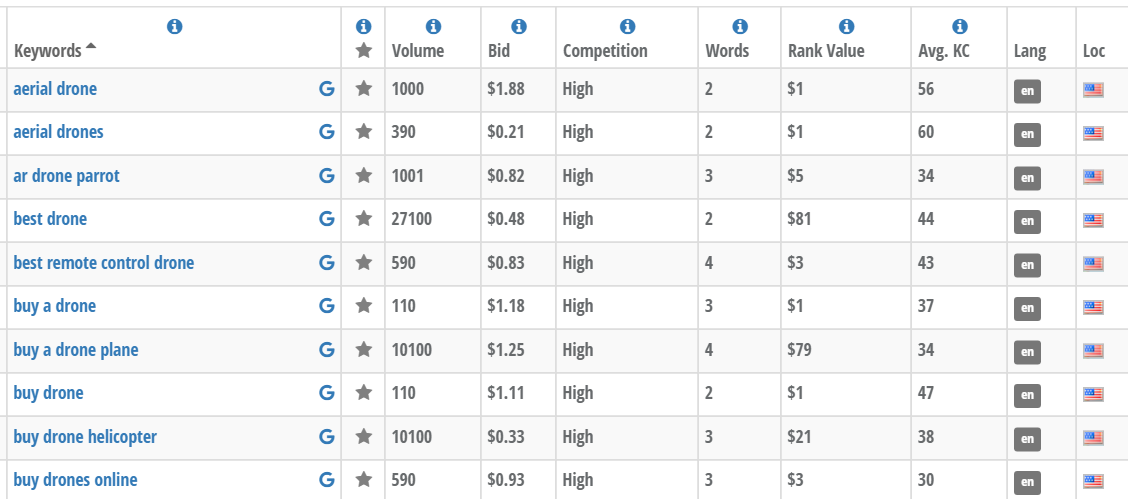Click info icon above Volume column

433,27
